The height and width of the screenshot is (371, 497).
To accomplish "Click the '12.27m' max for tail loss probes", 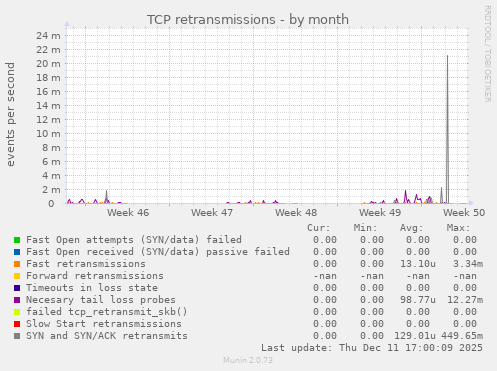I will pos(465,300).
